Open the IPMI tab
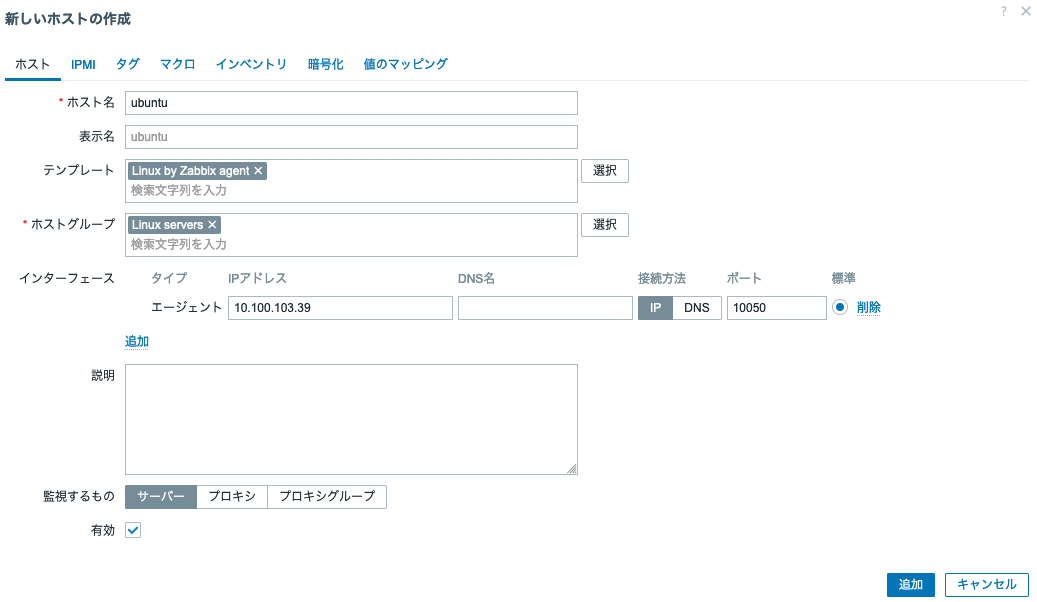 pos(83,64)
